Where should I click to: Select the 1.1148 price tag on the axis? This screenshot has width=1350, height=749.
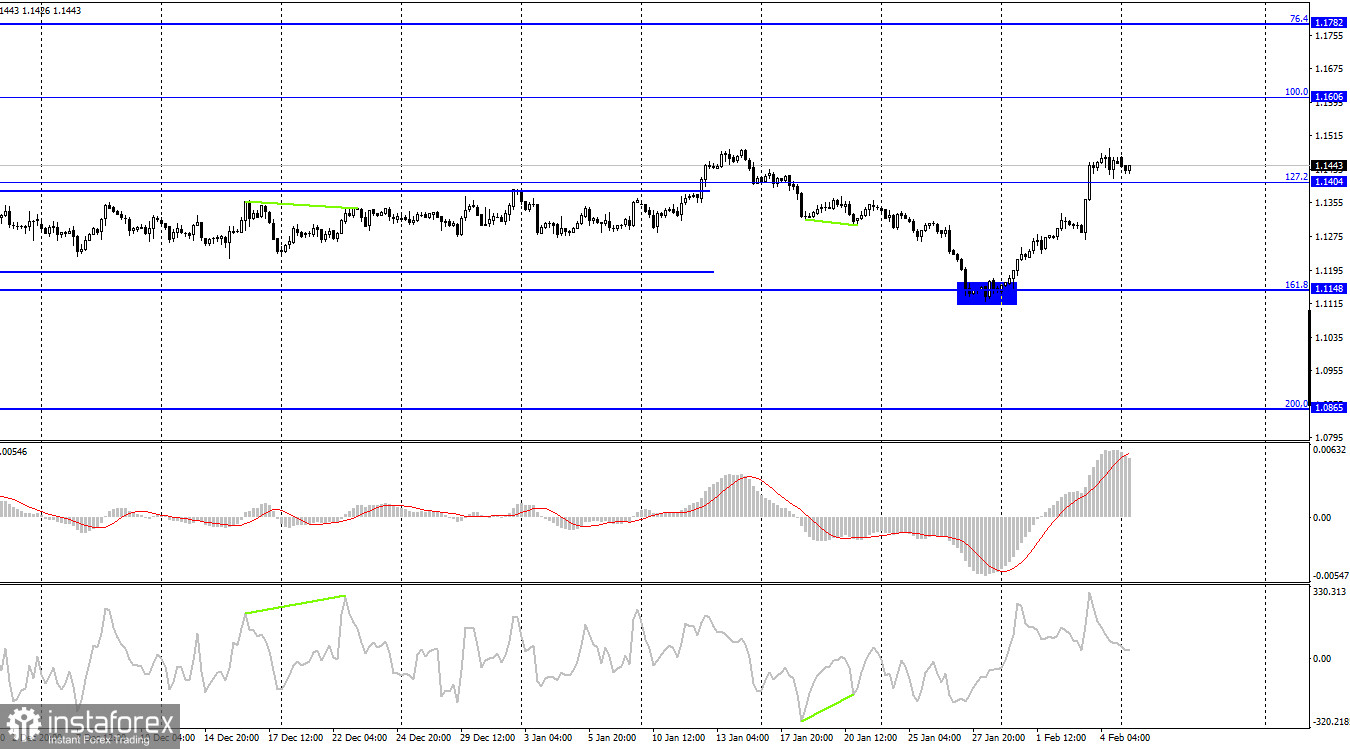pyautogui.click(x=1329, y=290)
